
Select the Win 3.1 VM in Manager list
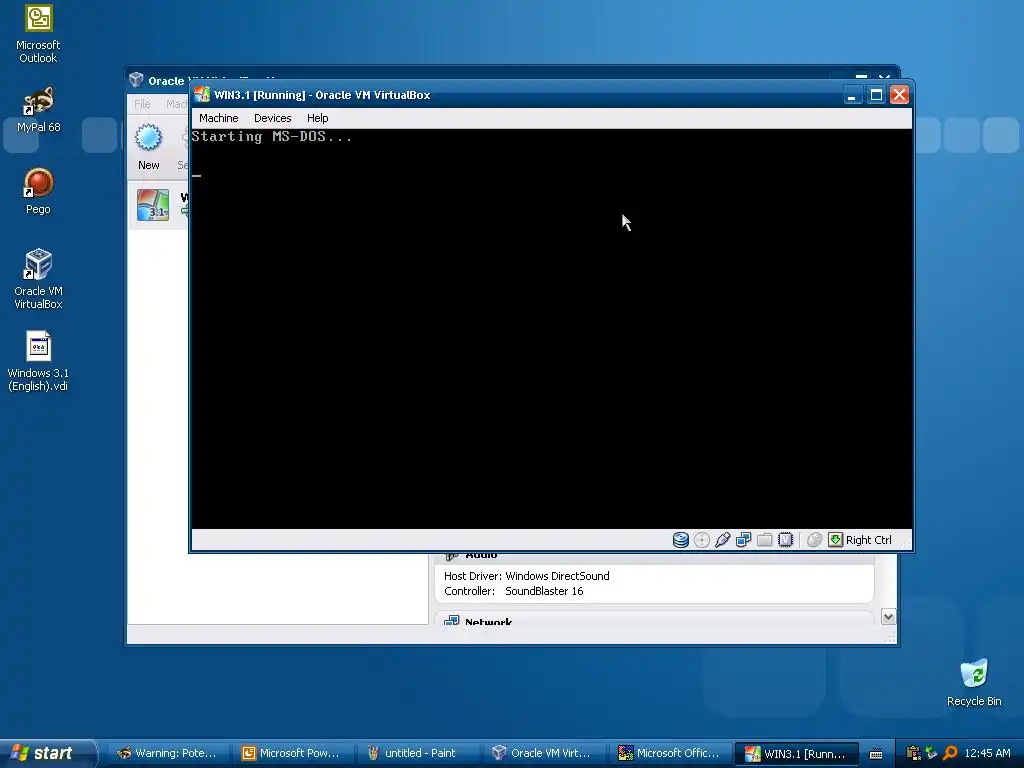point(159,205)
